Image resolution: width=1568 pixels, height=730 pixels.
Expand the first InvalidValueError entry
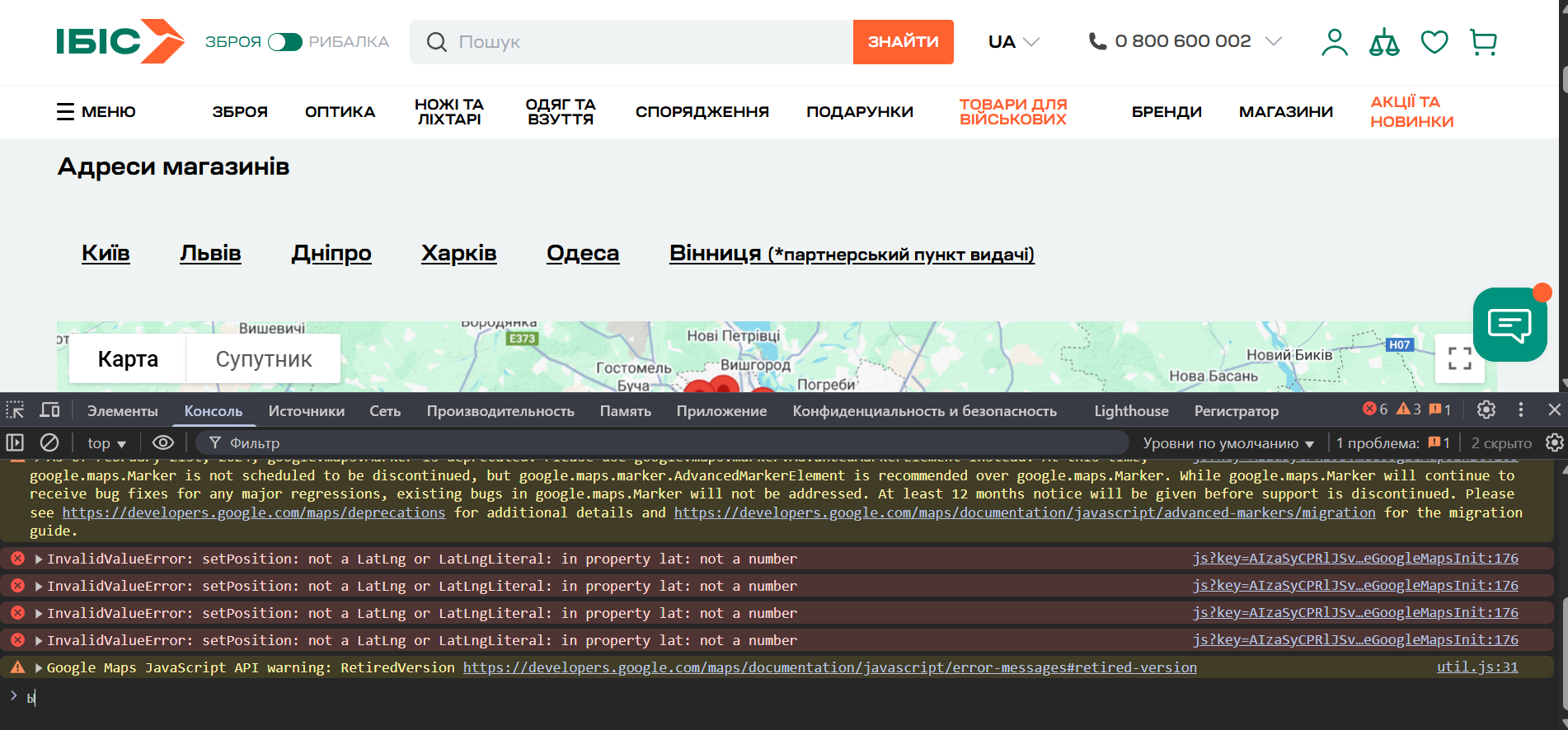click(39, 559)
